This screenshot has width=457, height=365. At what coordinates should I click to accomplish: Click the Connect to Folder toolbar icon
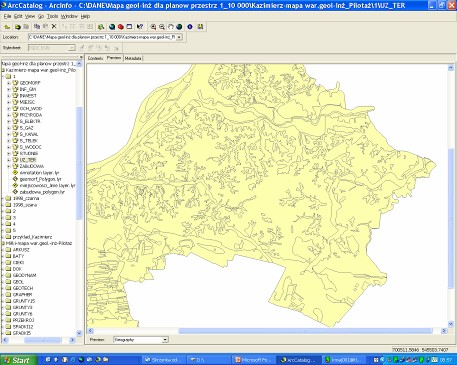click(x=17, y=27)
